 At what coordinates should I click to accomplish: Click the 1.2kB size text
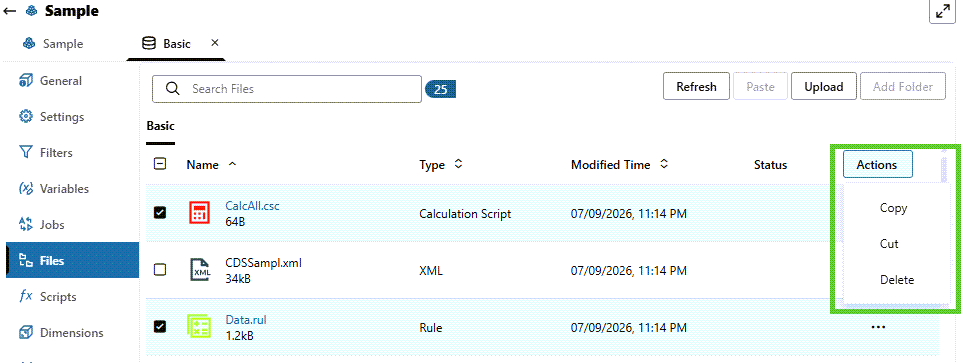tap(240, 335)
